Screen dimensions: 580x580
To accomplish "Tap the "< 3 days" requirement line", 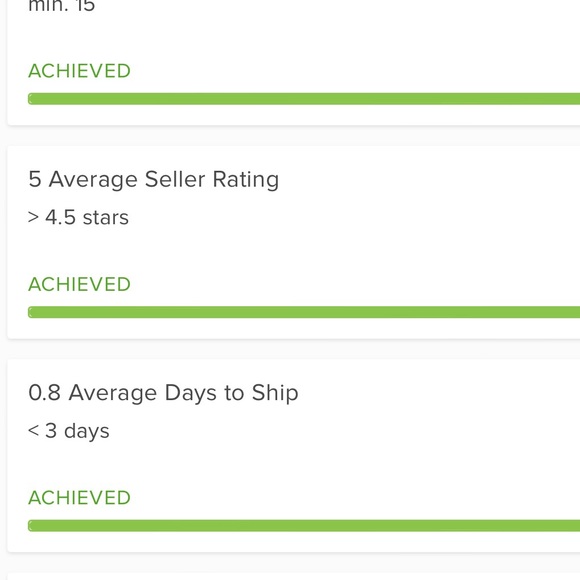I will pyautogui.click(x=69, y=431).
